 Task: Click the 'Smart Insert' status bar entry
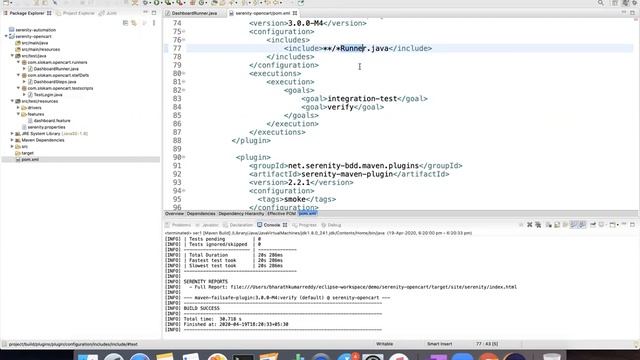pos(440,344)
